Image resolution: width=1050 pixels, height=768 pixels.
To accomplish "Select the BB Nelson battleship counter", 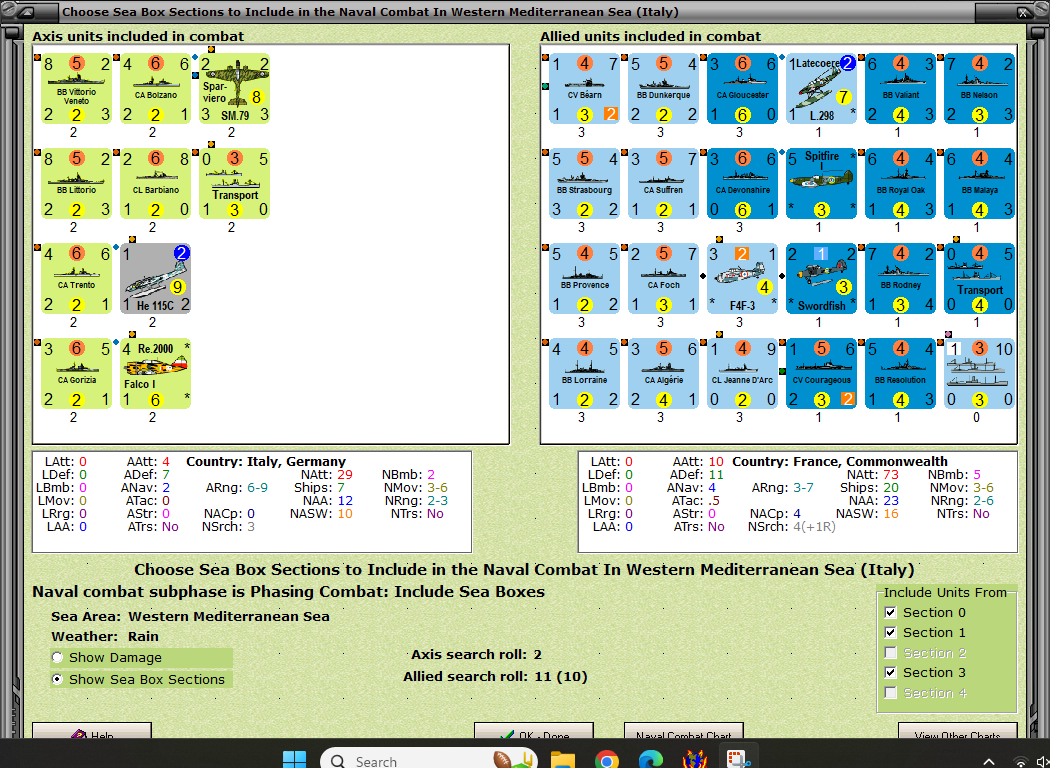I will click(978, 88).
